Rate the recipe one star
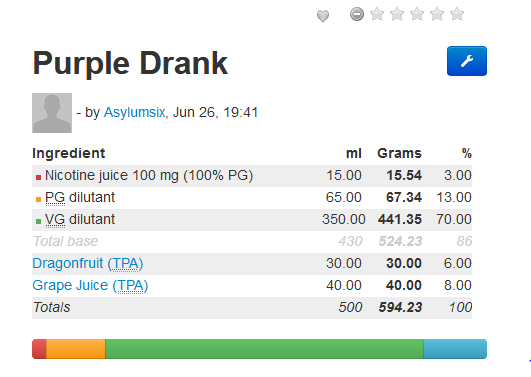Image resolution: width=531 pixels, height=377 pixels. point(377,14)
